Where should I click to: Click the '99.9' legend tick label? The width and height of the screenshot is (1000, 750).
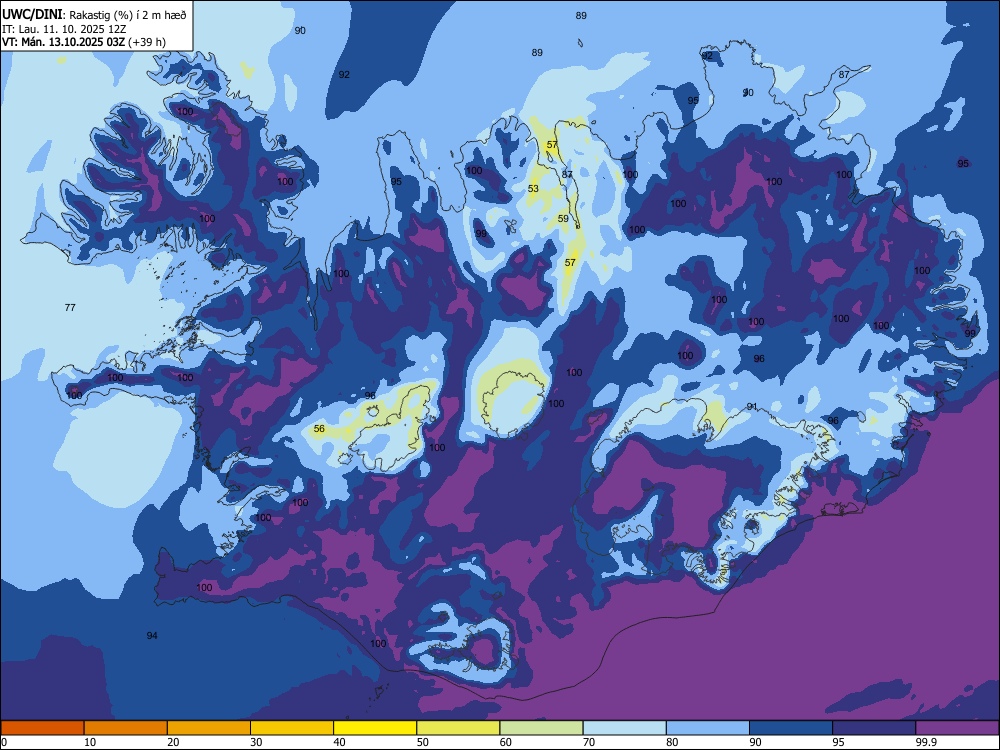926,742
